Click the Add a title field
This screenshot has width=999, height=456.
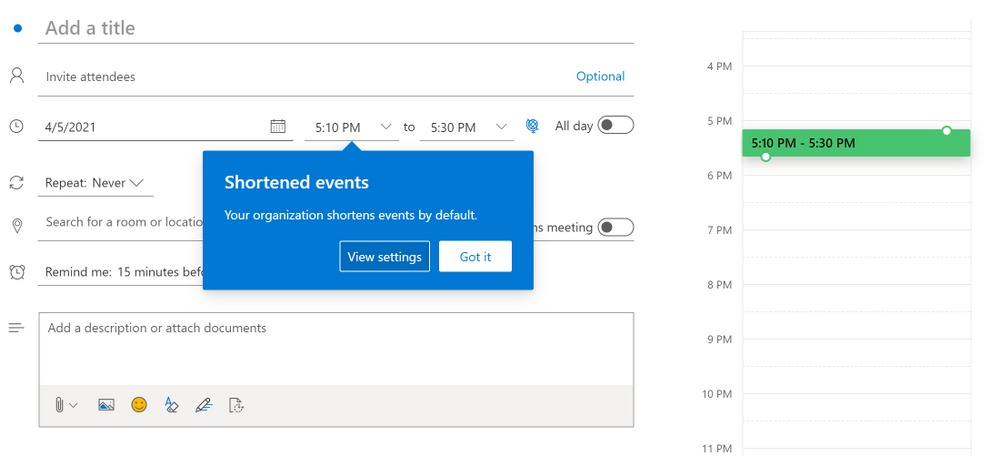[336, 28]
